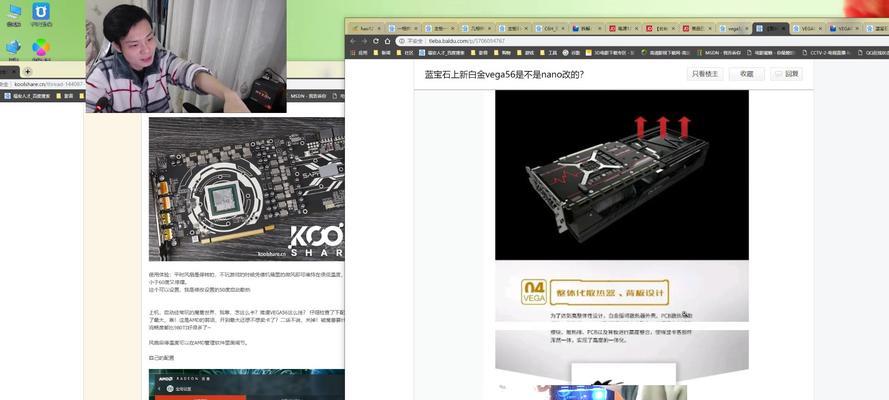Open the 谷歌 bookmark
Viewport: 889px width, 400px height.
[572, 53]
